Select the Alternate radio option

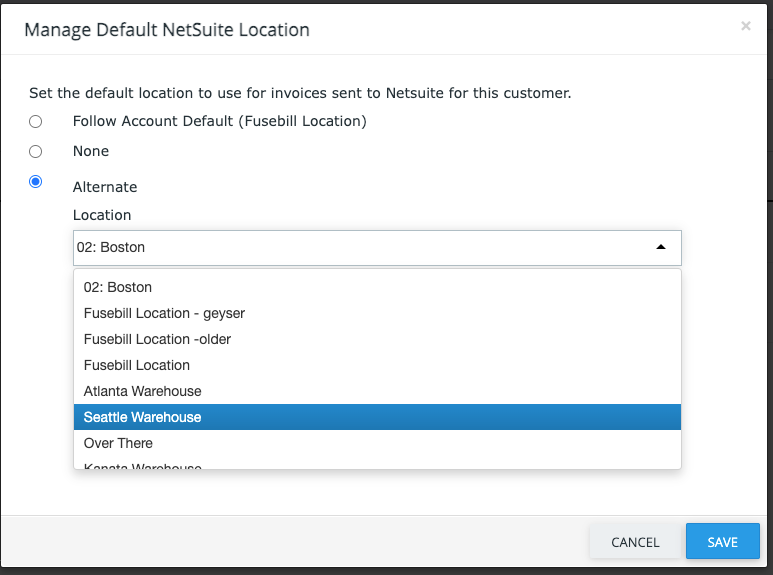[35, 181]
